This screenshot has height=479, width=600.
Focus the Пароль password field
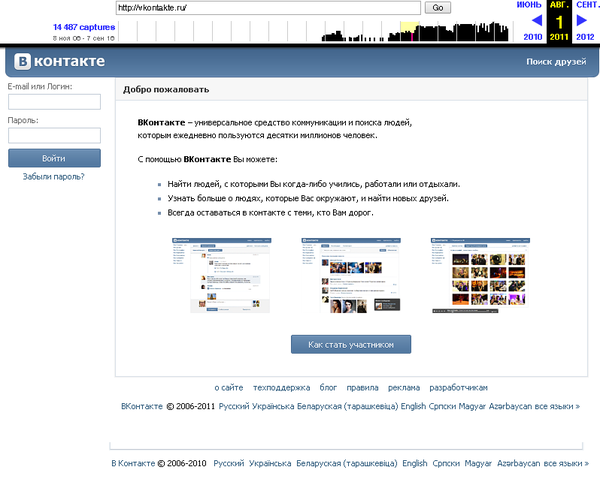pyautogui.click(x=54, y=135)
